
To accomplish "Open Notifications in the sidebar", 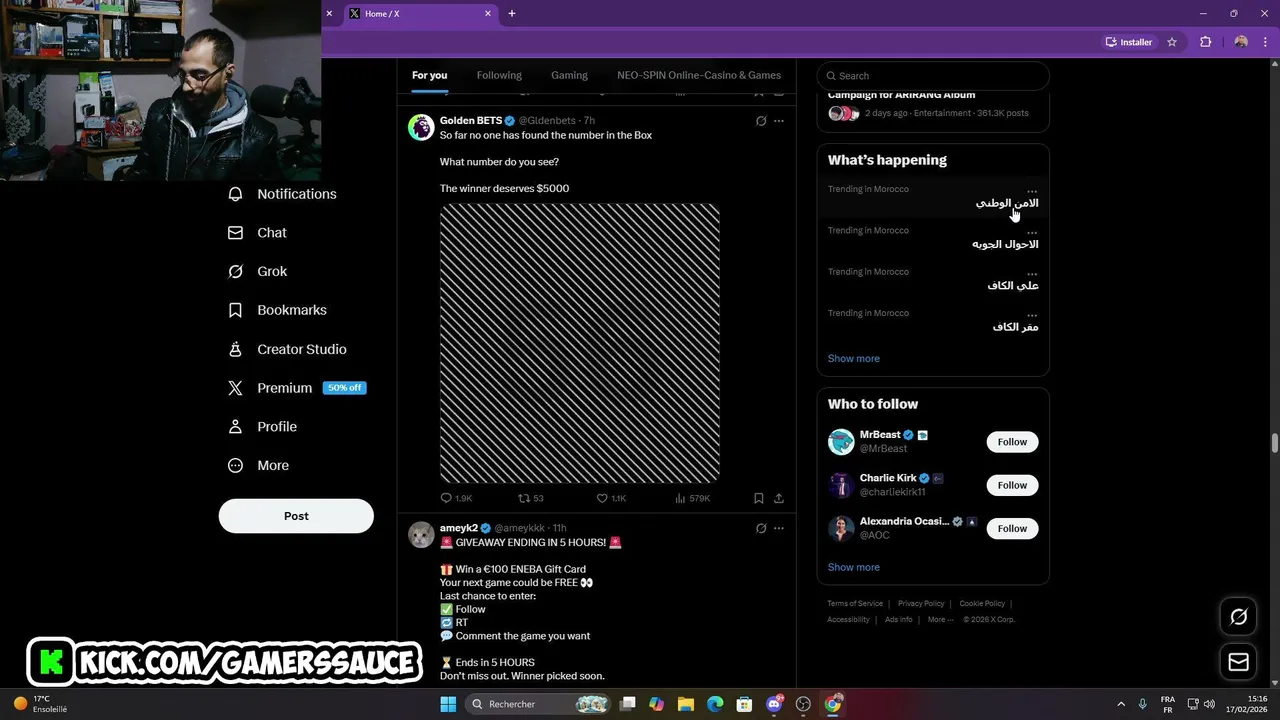I will [x=283, y=194].
